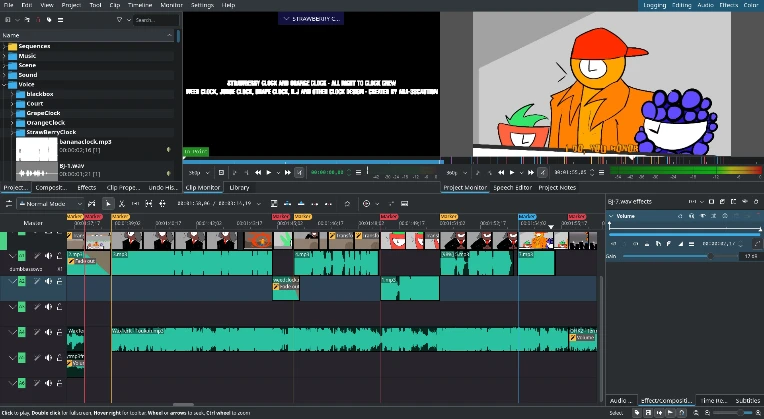Click the Search field in project bin
764x419 pixels.
click(x=156, y=20)
